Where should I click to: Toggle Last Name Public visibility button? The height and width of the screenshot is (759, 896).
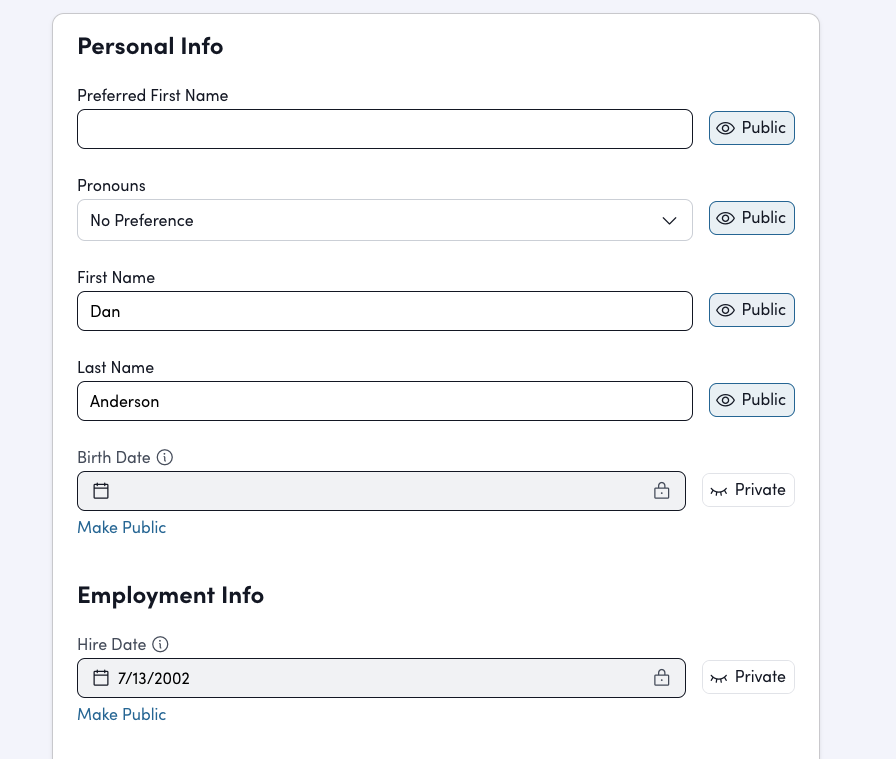752,400
